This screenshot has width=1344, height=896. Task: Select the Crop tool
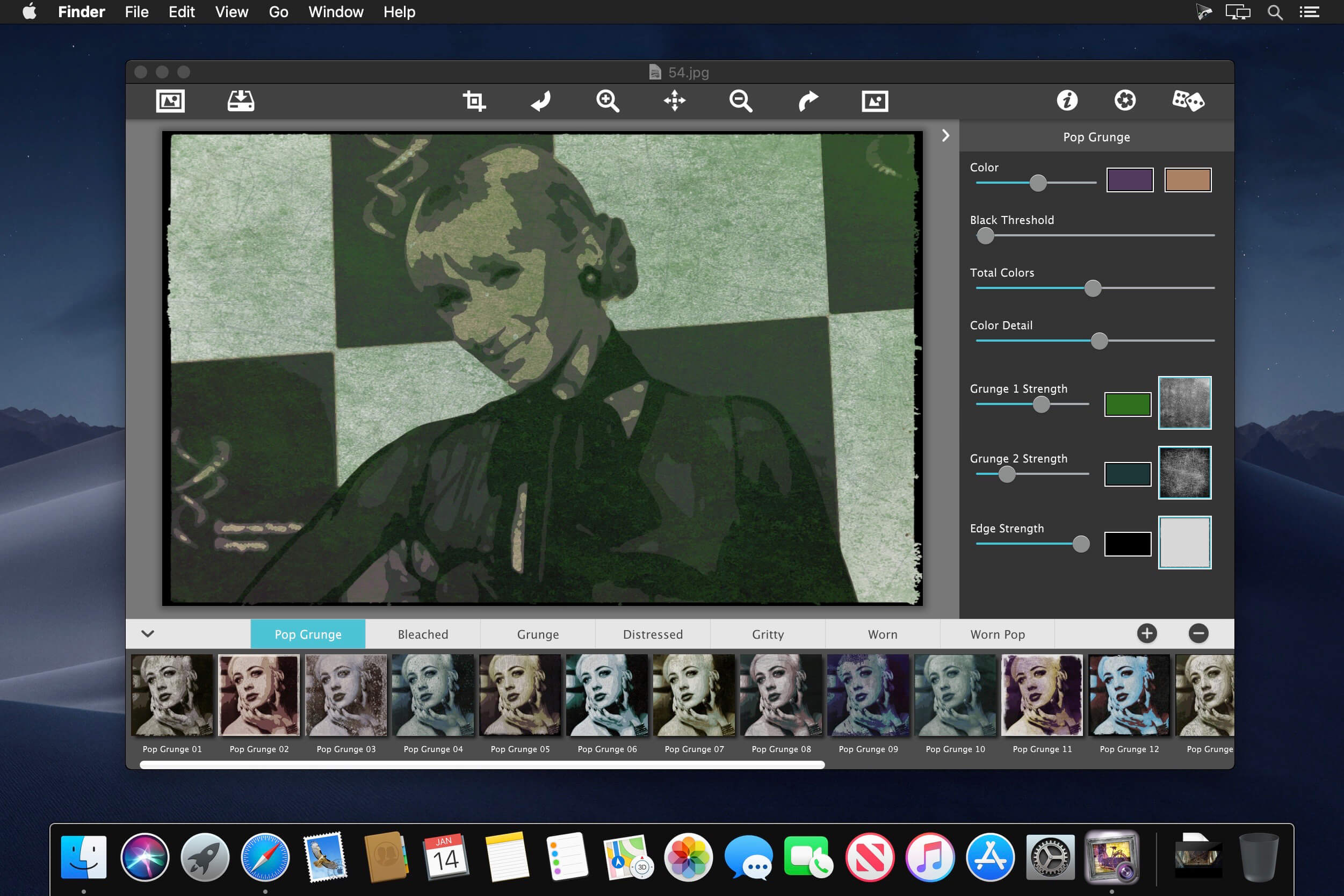click(x=474, y=101)
